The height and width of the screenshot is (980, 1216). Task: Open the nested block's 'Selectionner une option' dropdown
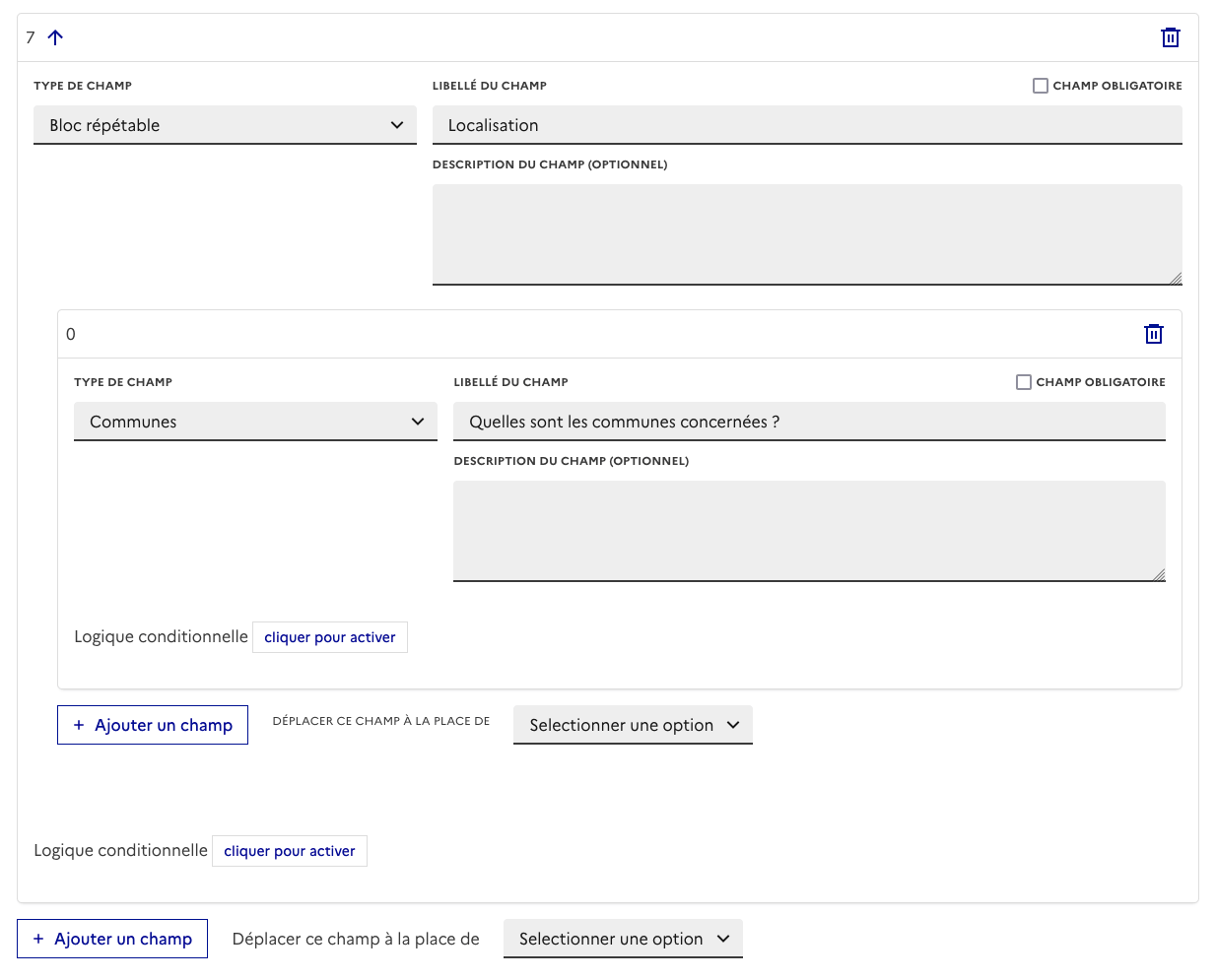(x=633, y=725)
